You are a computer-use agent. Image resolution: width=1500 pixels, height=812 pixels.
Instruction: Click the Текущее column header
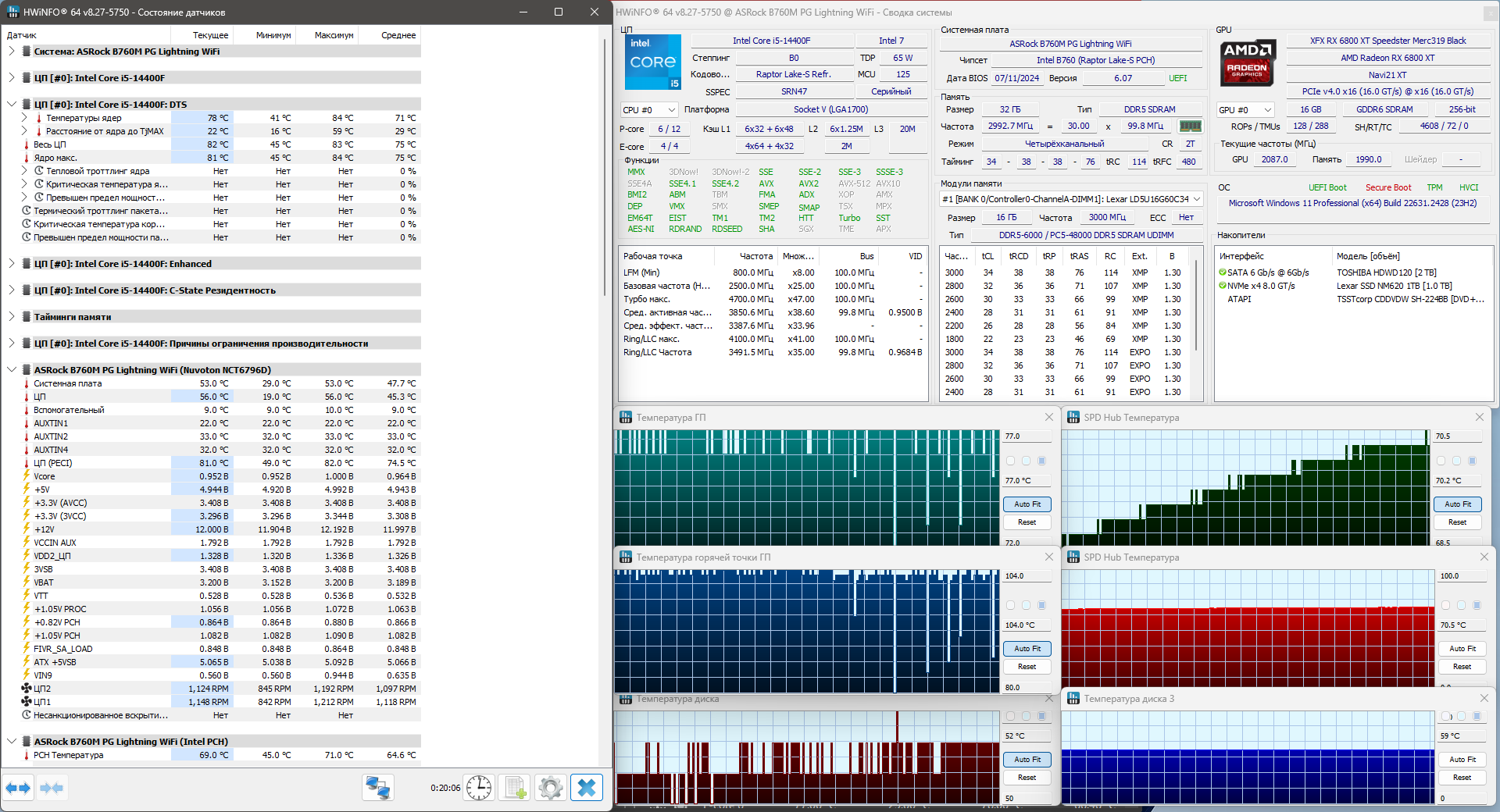tap(210, 35)
